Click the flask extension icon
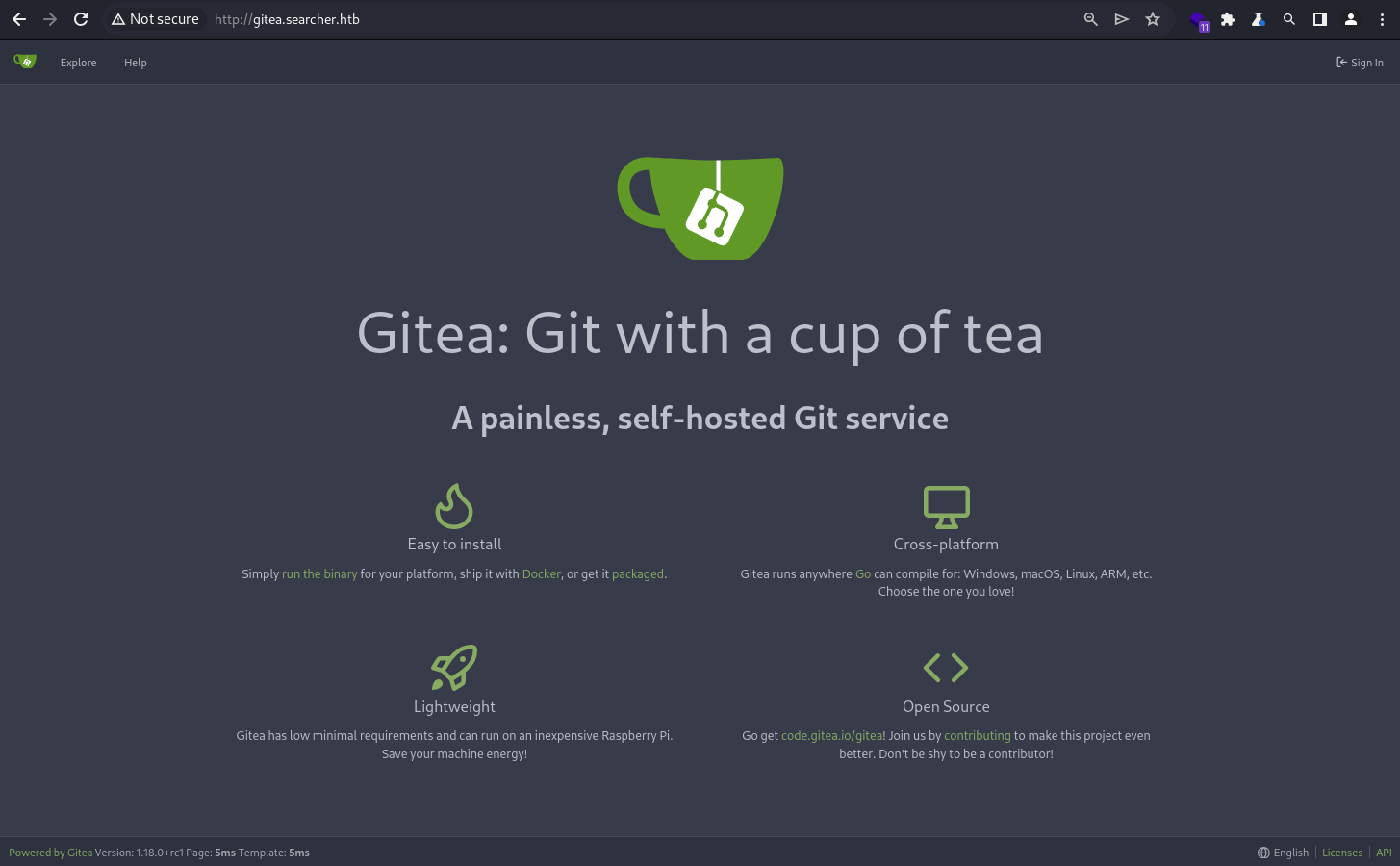 [1259, 19]
